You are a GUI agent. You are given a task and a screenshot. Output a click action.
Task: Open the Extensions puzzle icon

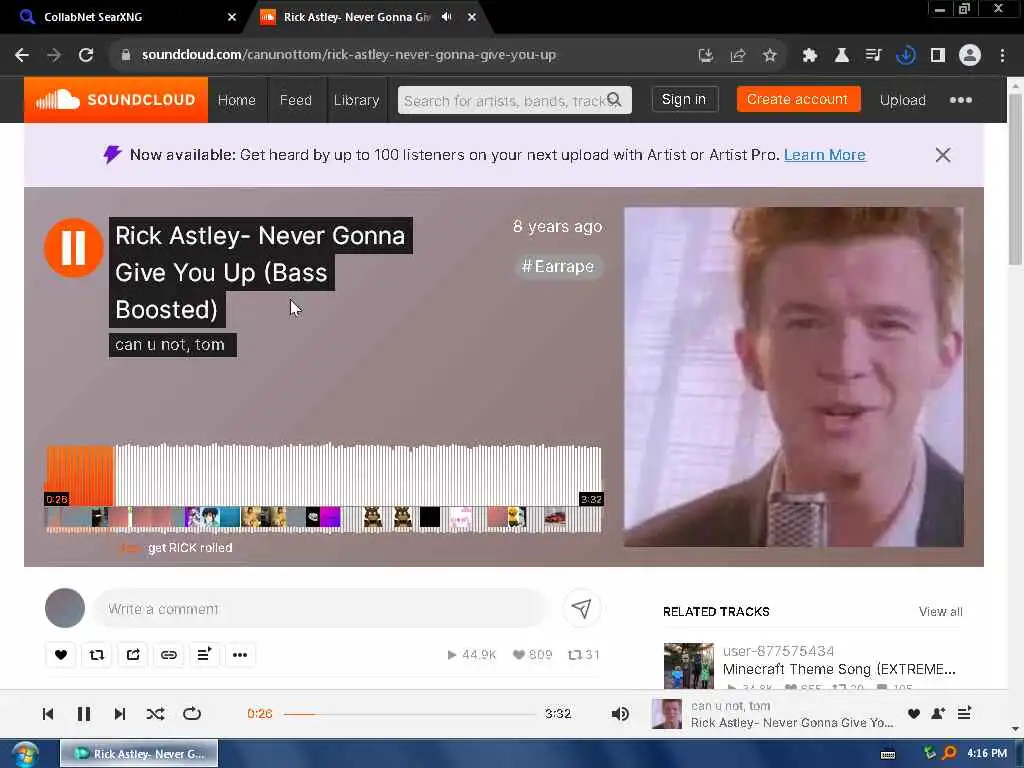tap(810, 56)
